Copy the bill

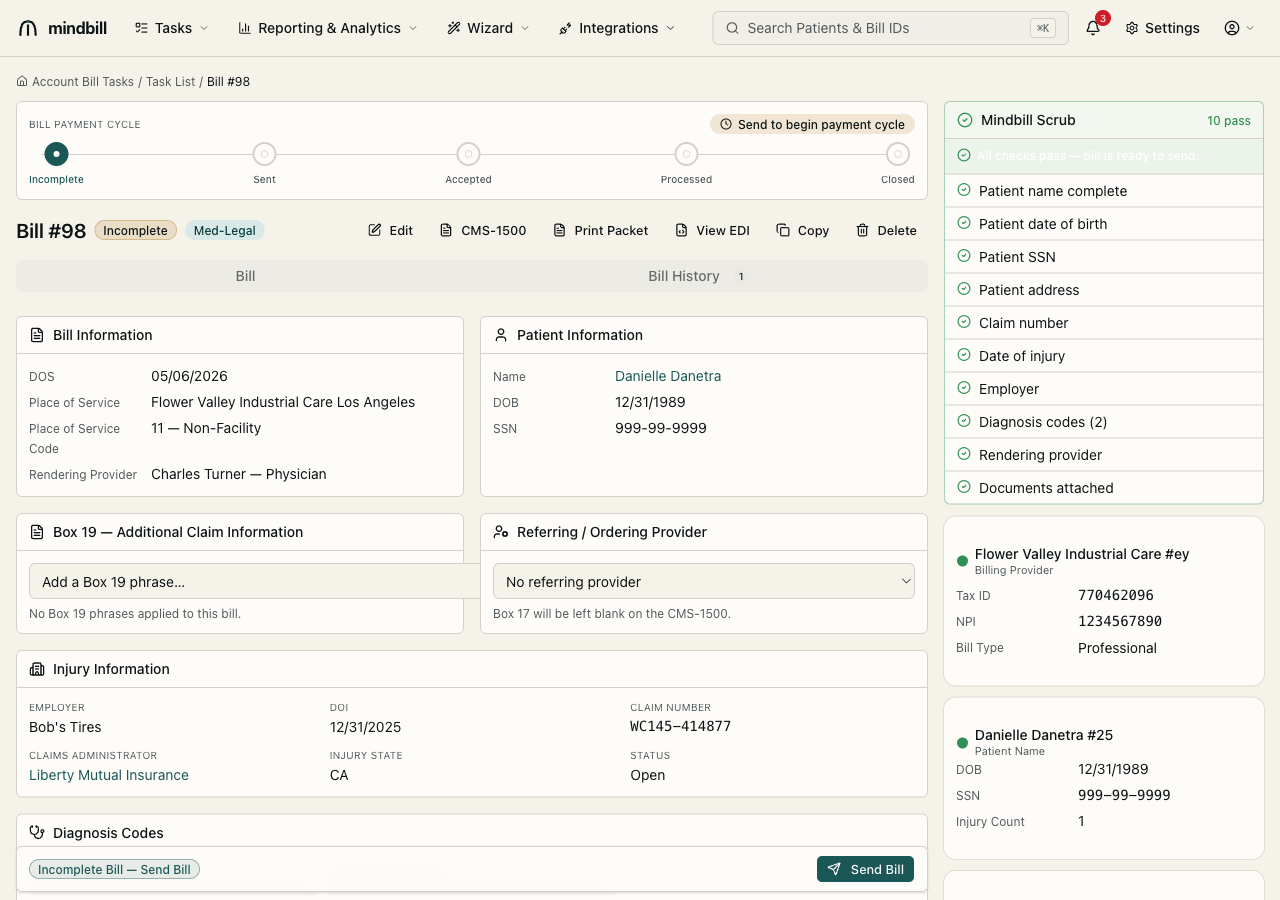coord(803,230)
